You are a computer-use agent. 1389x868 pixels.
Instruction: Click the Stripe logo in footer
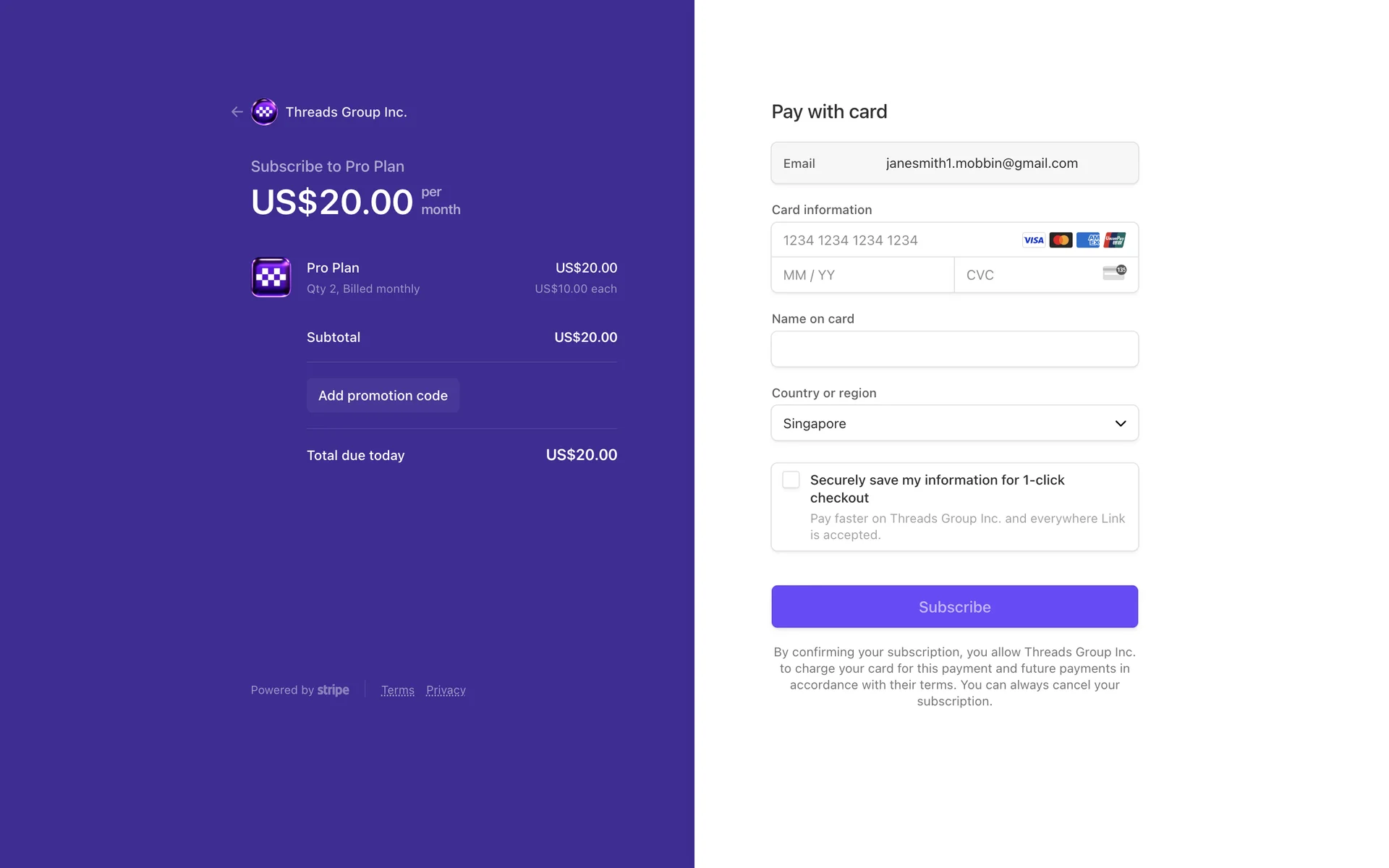[334, 690]
